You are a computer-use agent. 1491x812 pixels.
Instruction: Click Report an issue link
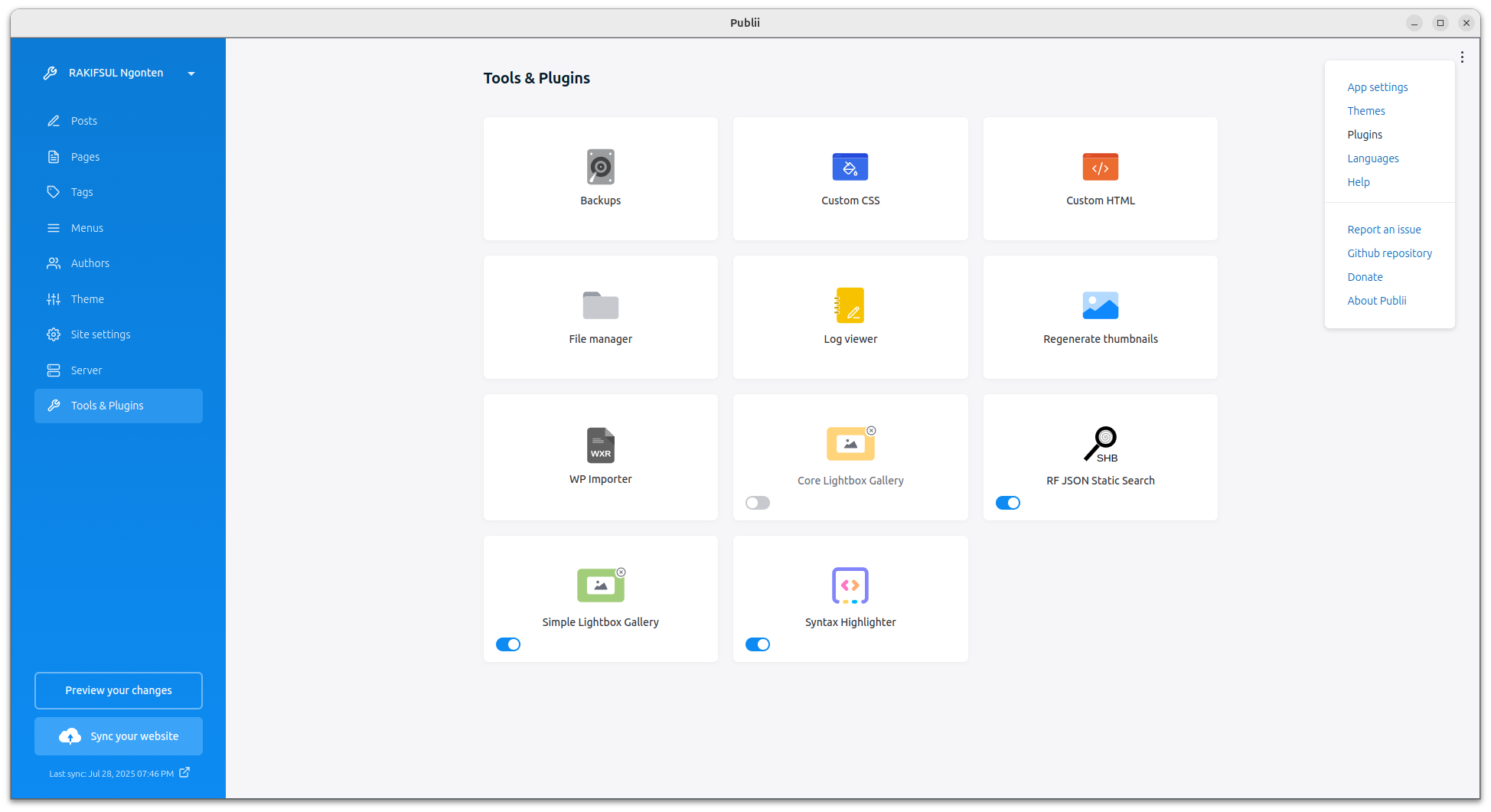pos(1384,230)
